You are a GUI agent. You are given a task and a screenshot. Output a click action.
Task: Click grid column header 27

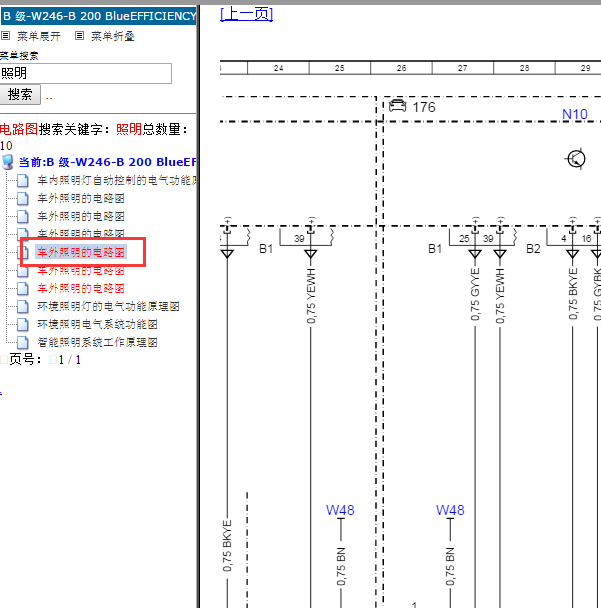click(463, 68)
